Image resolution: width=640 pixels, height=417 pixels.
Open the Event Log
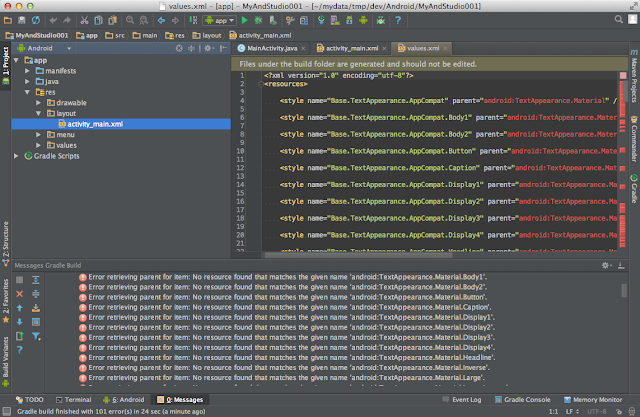(x=462, y=400)
